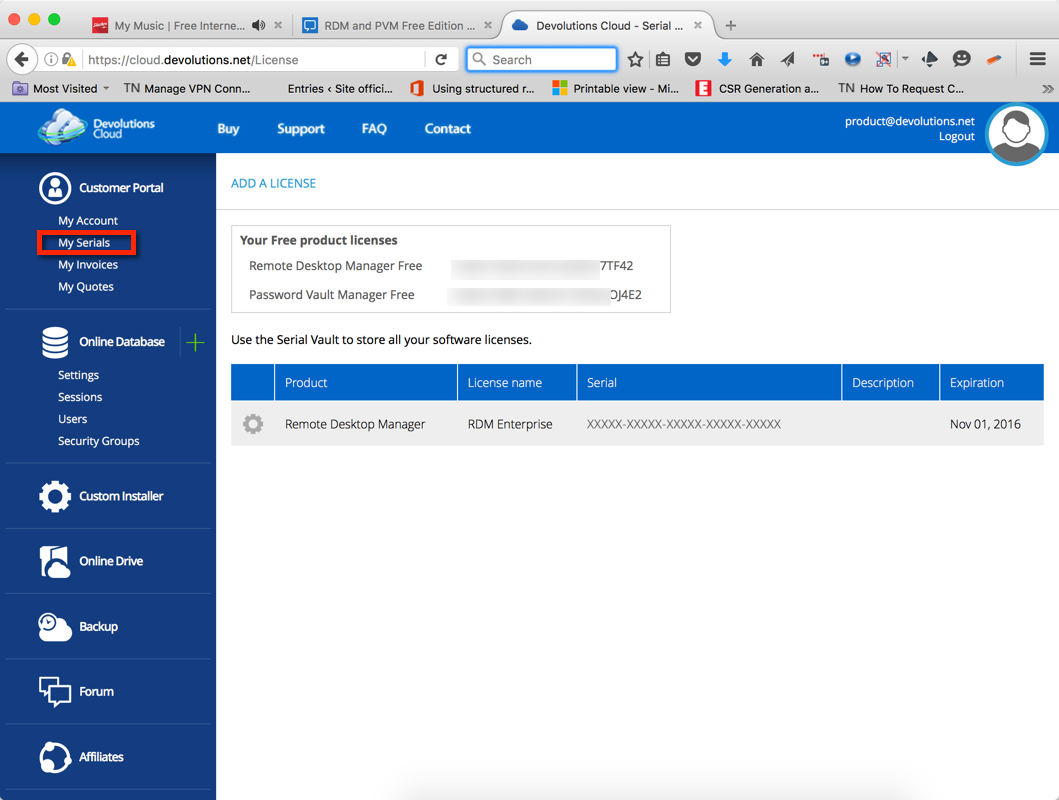Bookmark this page with the star icon
Image resolution: width=1059 pixels, height=800 pixels.
(x=635, y=59)
